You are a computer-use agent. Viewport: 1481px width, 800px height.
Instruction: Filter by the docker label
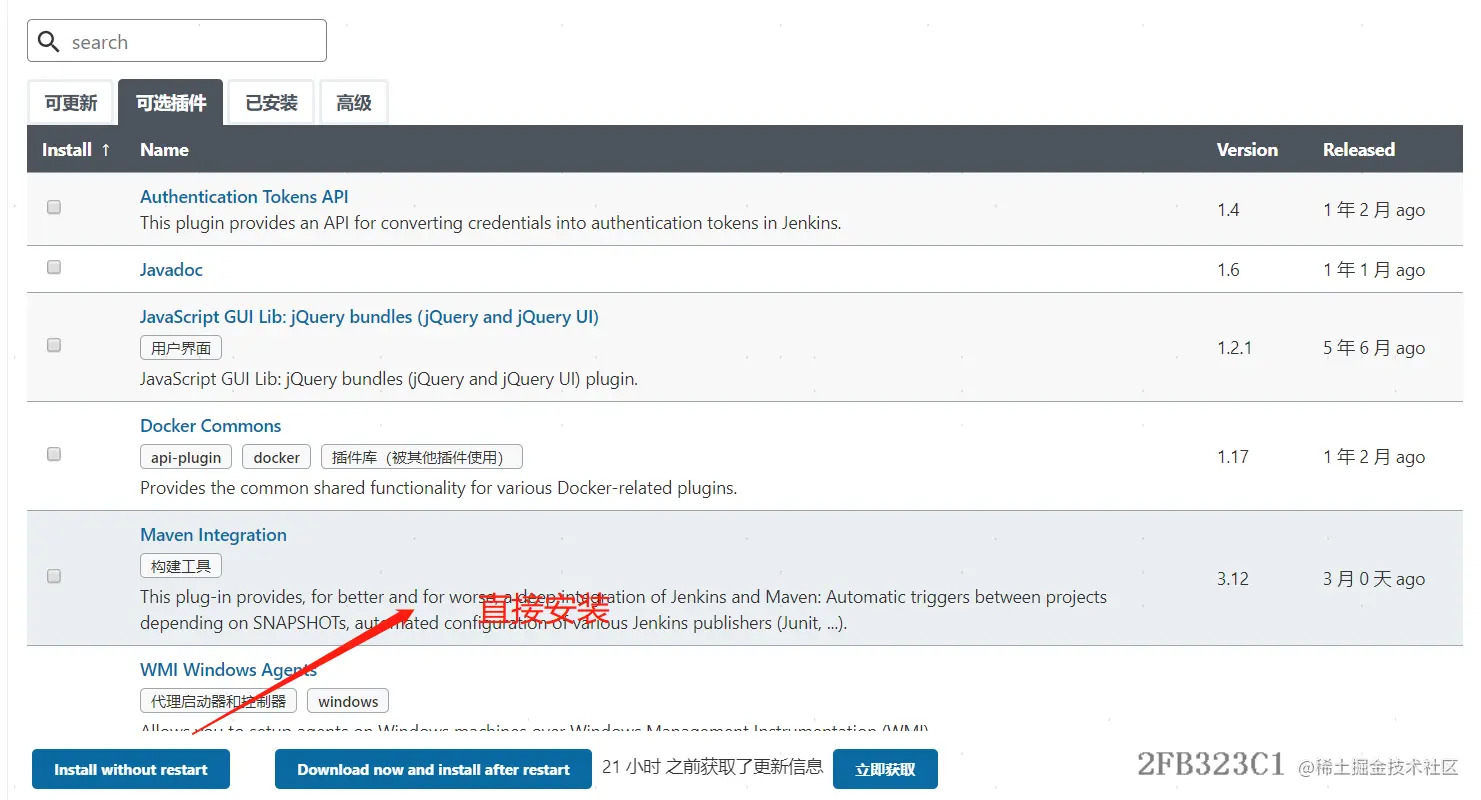point(276,457)
